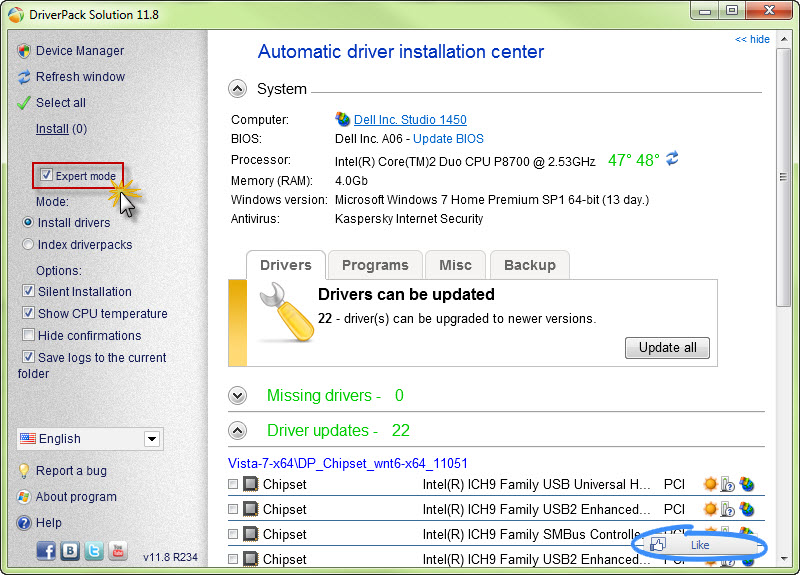Select Index driverpacks mode

point(28,244)
